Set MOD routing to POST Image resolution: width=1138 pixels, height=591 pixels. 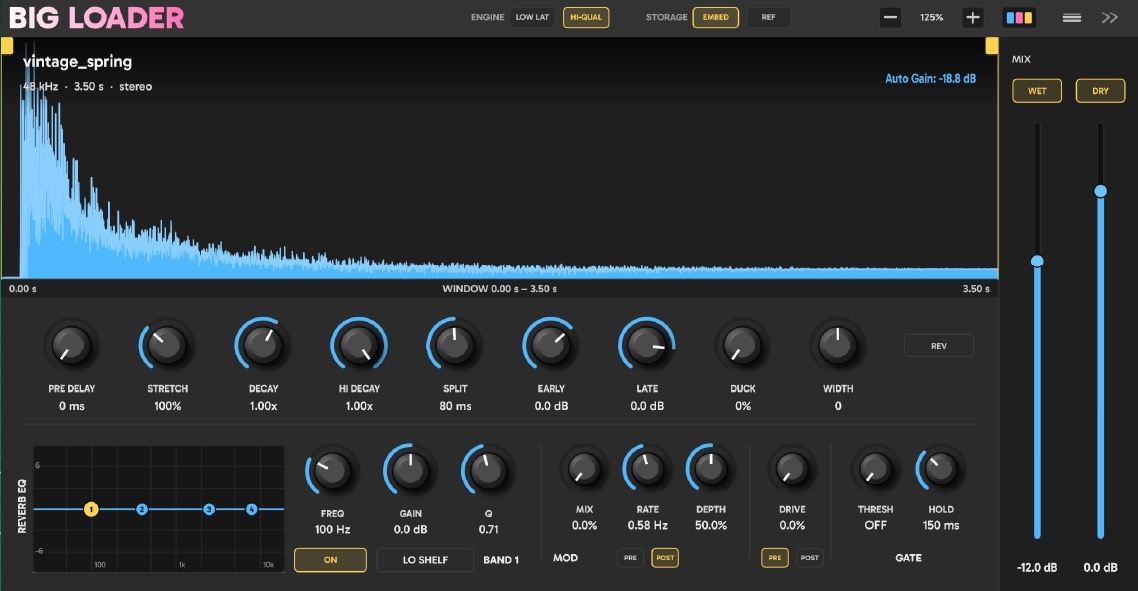[665, 558]
